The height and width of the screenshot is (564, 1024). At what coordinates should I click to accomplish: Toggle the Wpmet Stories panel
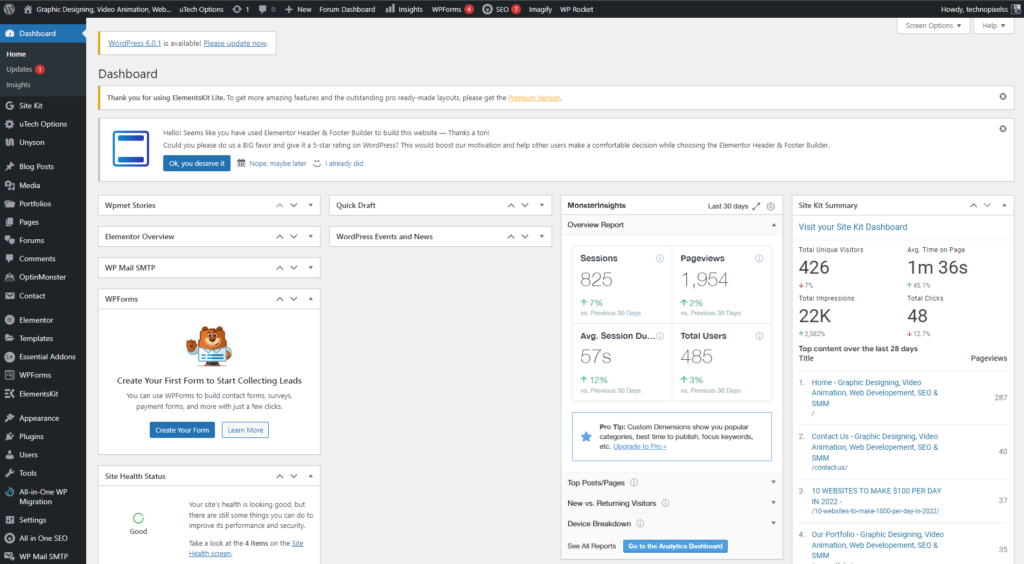(x=311, y=205)
